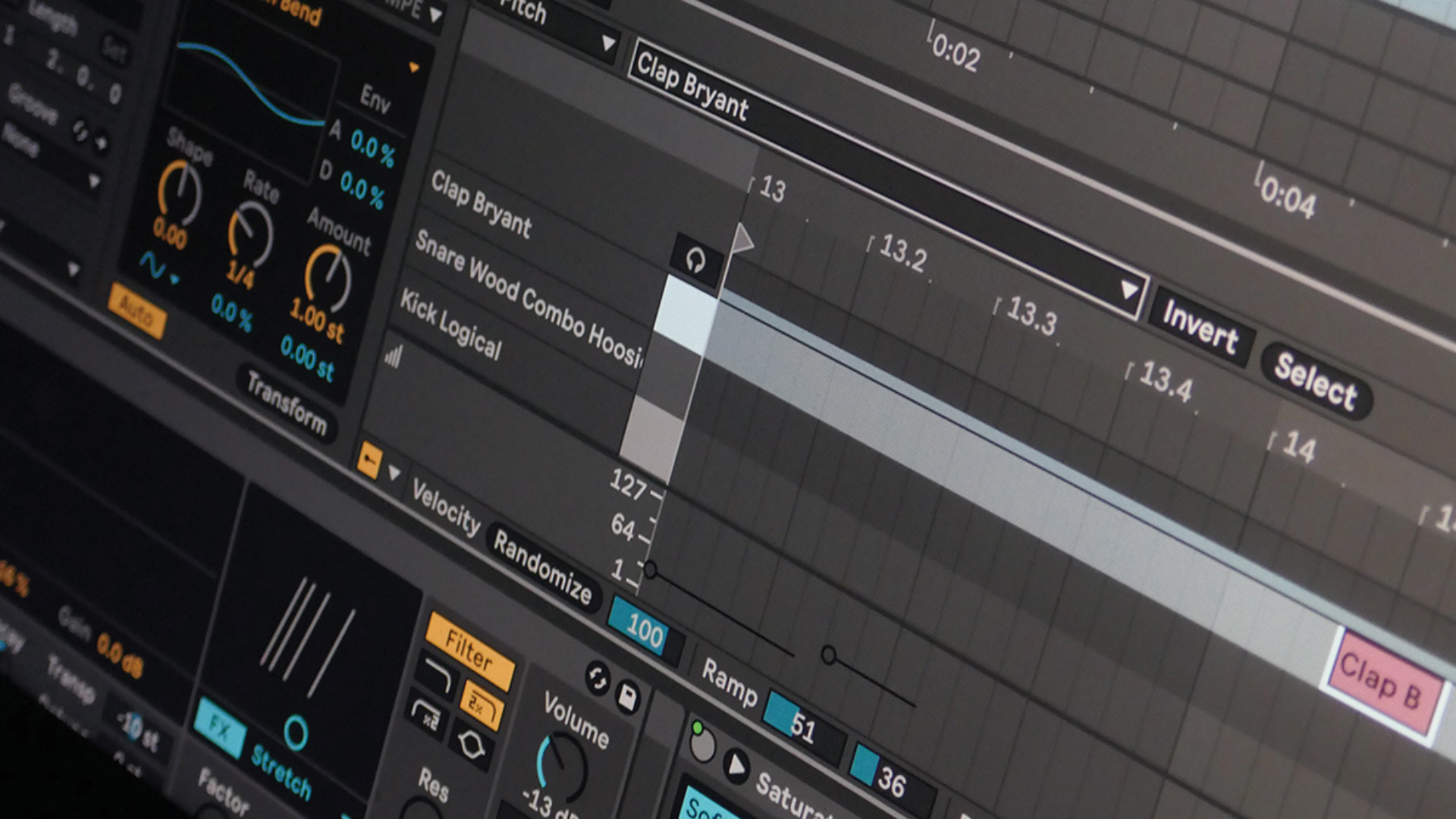Click the Set button near Length
The image size is (1456, 819).
point(115,50)
